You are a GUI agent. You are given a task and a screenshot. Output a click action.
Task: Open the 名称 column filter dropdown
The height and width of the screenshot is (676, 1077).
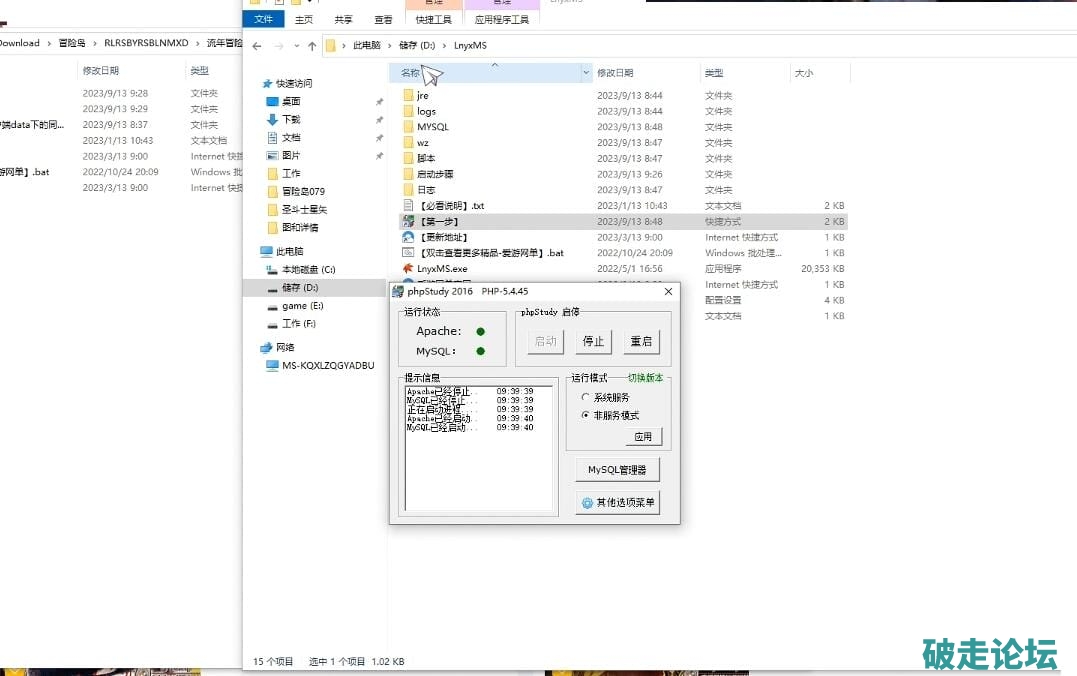(x=586, y=73)
